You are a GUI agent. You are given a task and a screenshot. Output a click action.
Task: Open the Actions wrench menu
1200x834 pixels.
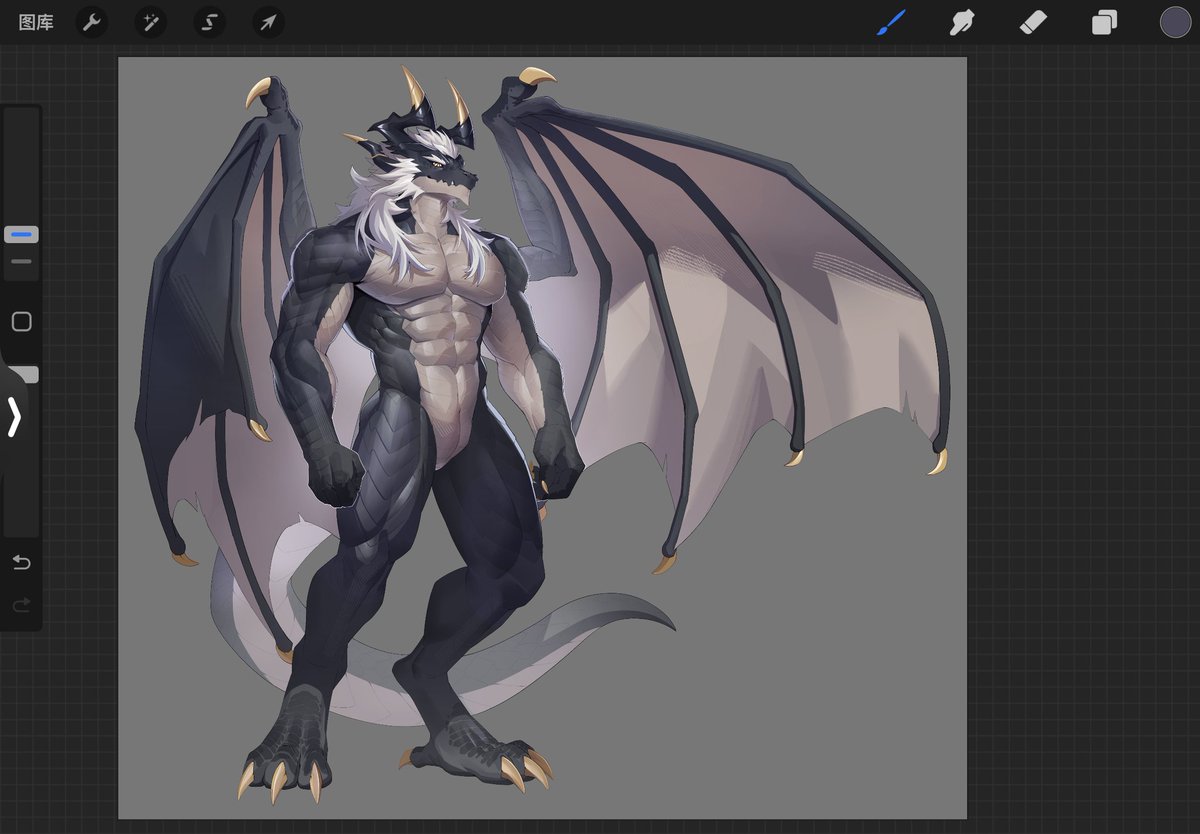pos(92,22)
